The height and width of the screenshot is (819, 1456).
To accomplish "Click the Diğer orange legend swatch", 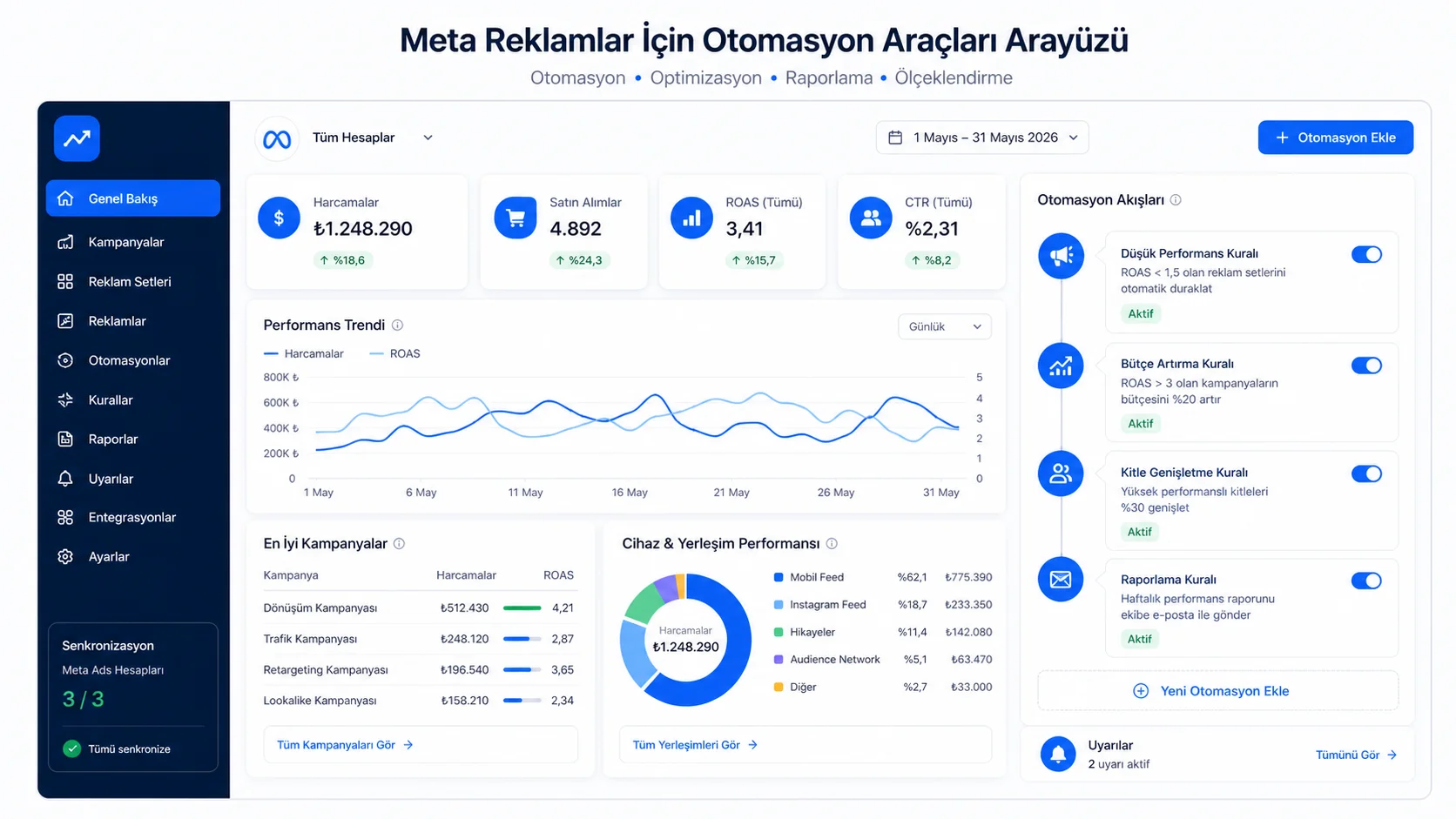I will point(779,687).
